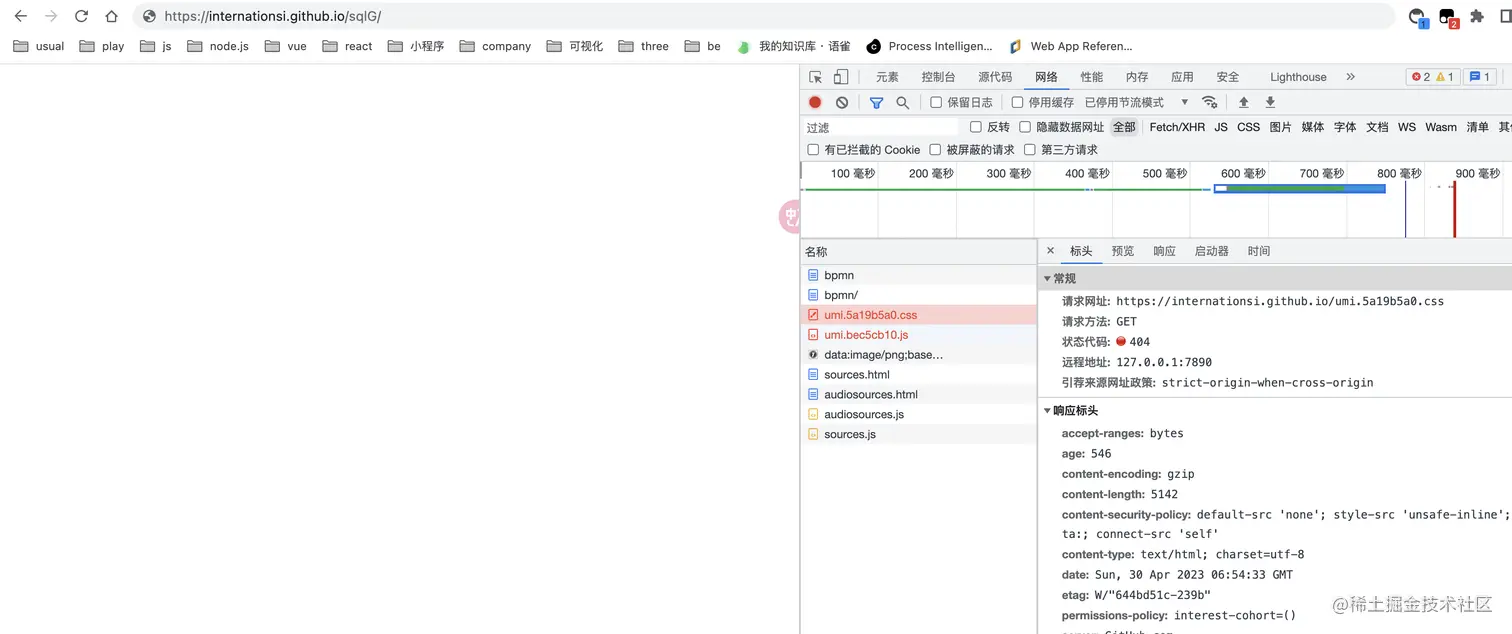Image resolution: width=1512 pixels, height=634 pixels.
Task: Open the 我的知识库·语雀 bookmark
Action: pos(794,46)
